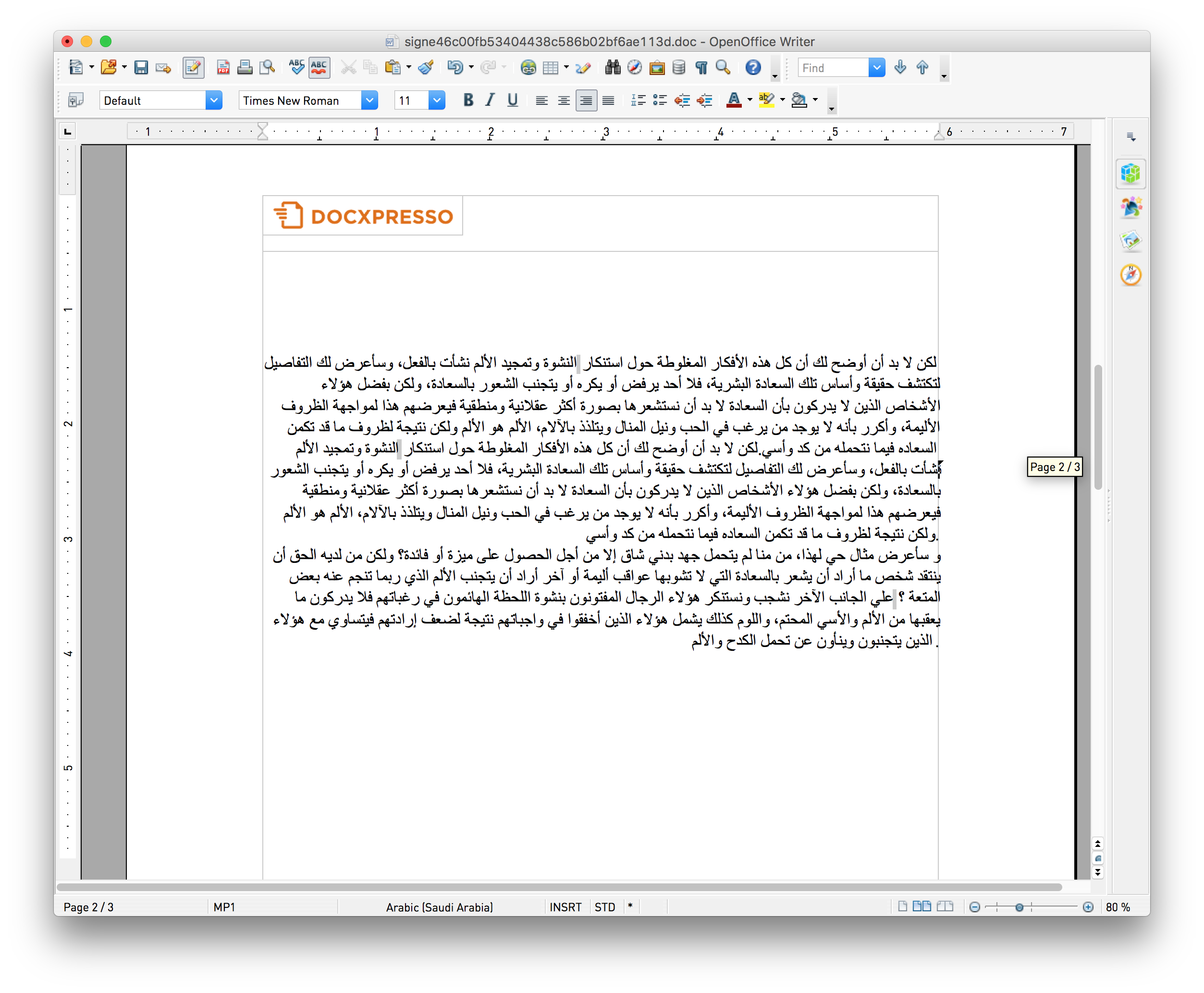Apply yellow highlighting color
The image size is (1204, 993).
766,100
